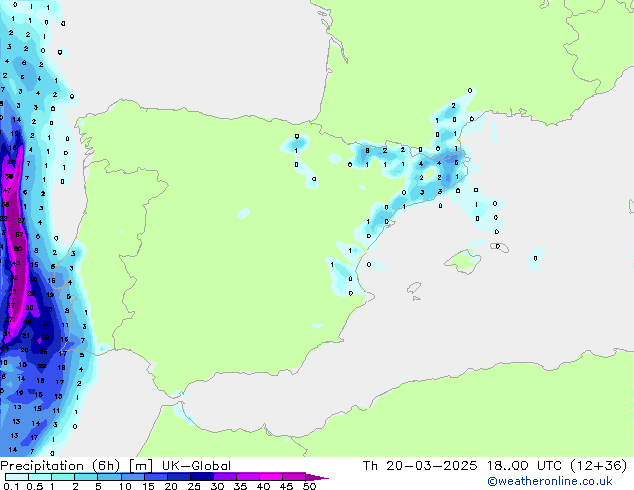Click the '[m]' unit label
The image size is (634, 490).
[x=141, y=466]
